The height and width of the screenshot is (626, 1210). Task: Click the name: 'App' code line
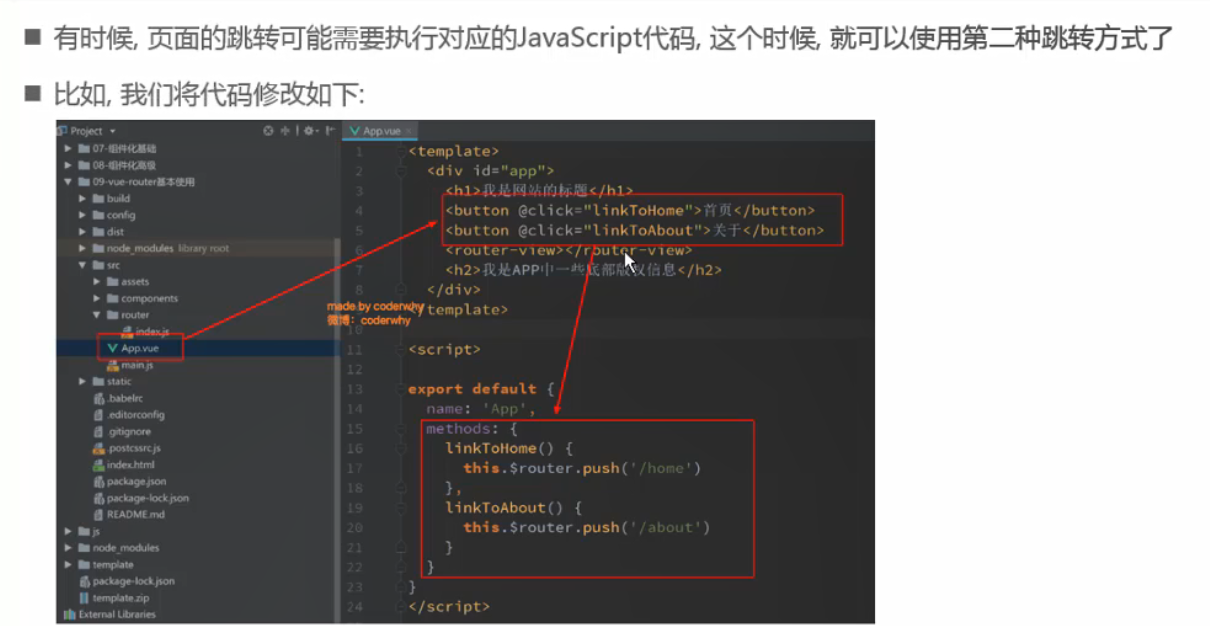tap(481, 409)
